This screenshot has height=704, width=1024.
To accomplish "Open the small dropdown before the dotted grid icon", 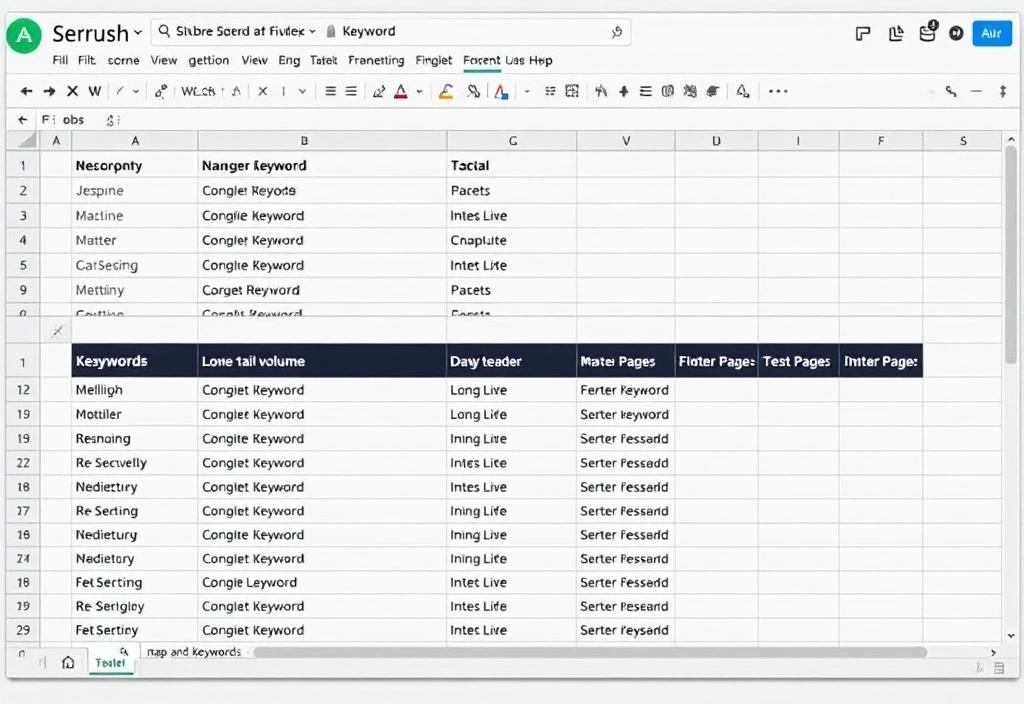I will pyautogui.click(x=527, y=91).
